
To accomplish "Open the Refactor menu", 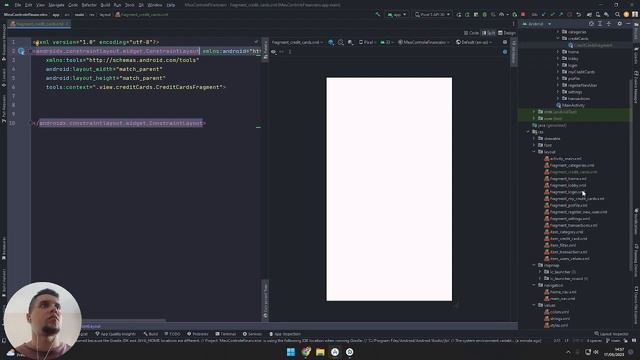I will pyautogui.click(x=89, y=5).
